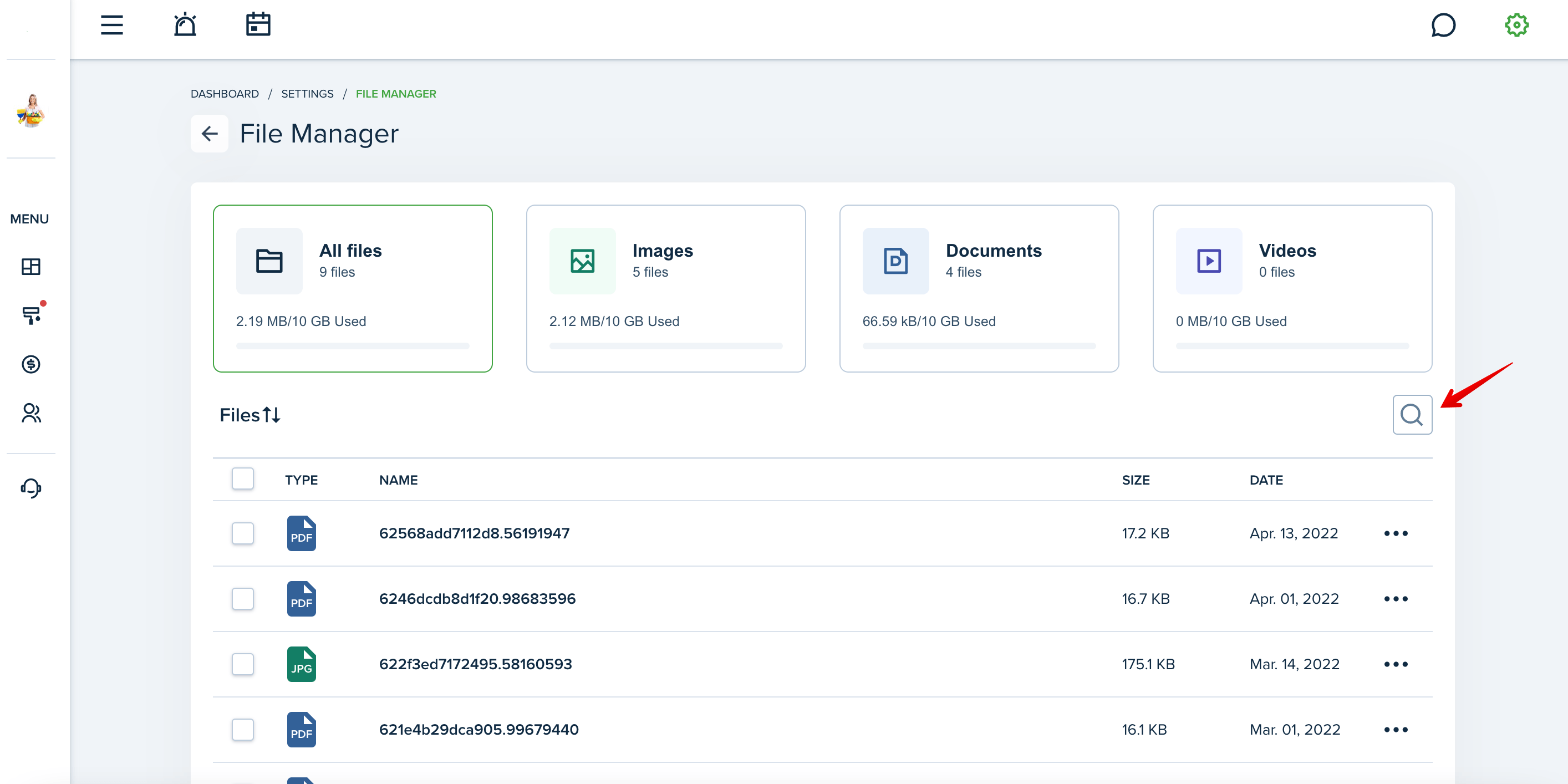Open file name 621e4b29dca905.99679440
The height and width of the screenshot is (784, 1568).
click(479, 730)
